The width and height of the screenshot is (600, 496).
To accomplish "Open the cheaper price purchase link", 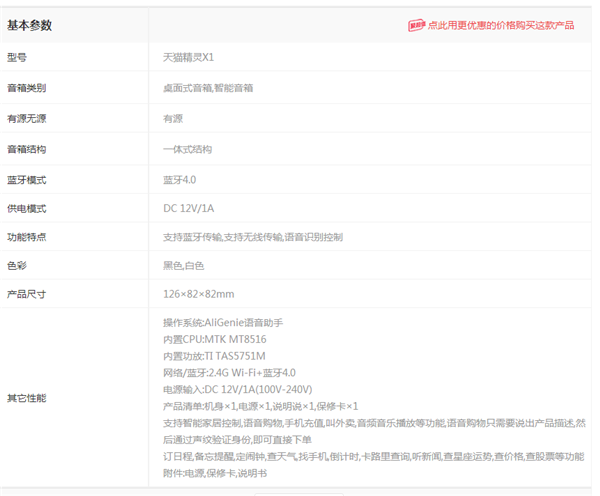I will point(501,25).
